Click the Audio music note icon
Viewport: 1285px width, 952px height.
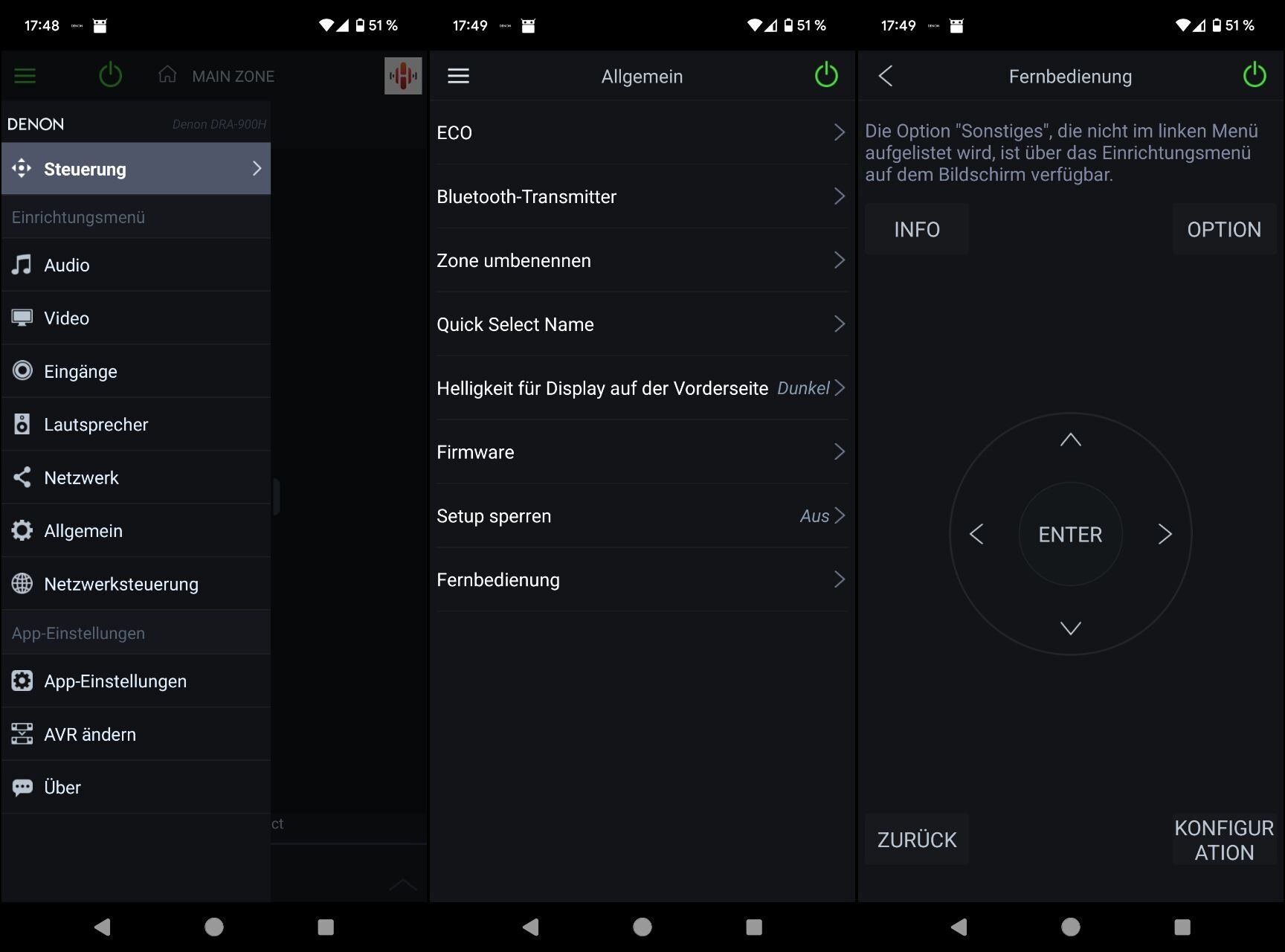(22, 264)
